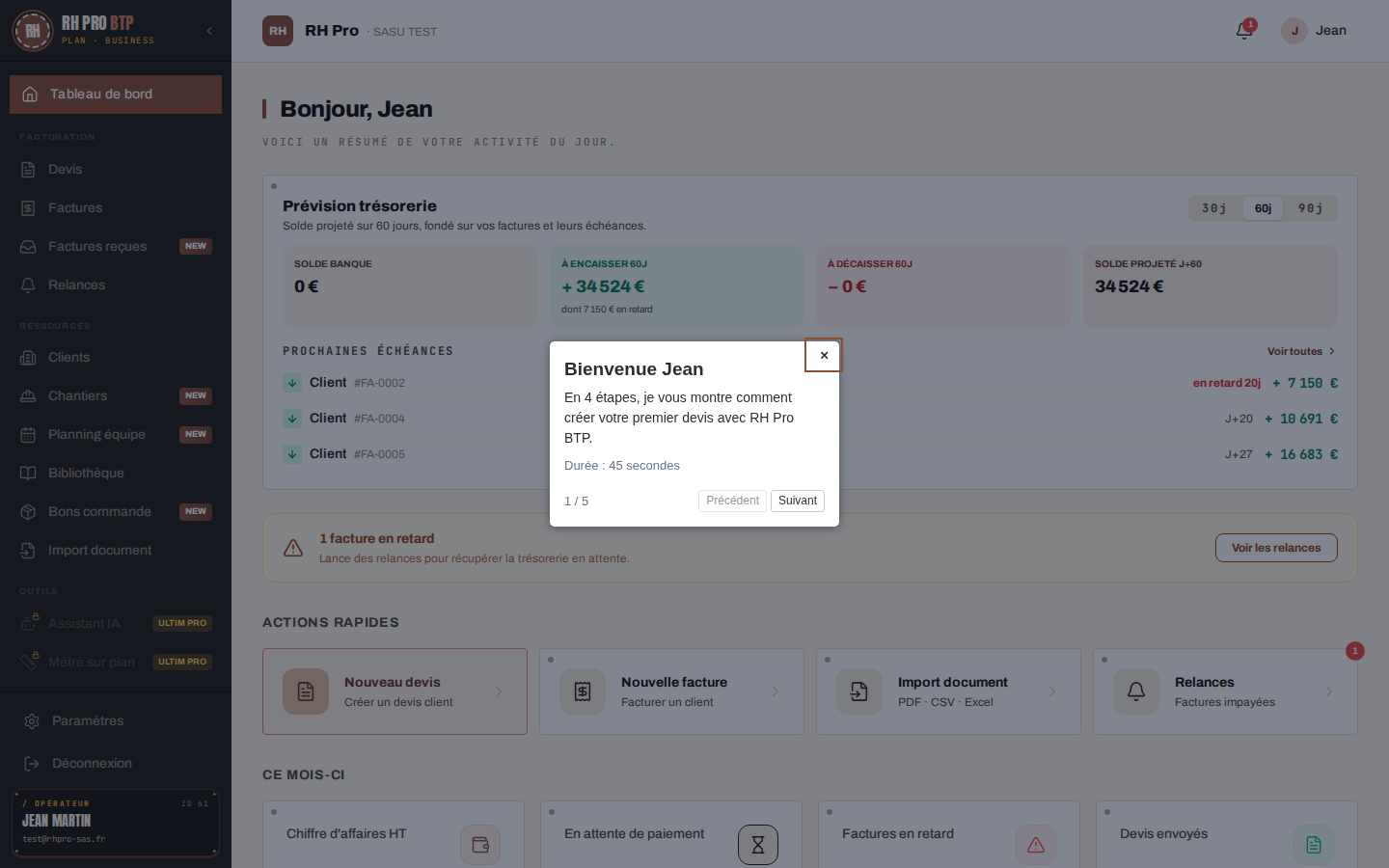
Task: Open Clients in the sidebar
Action: [116, 357]
